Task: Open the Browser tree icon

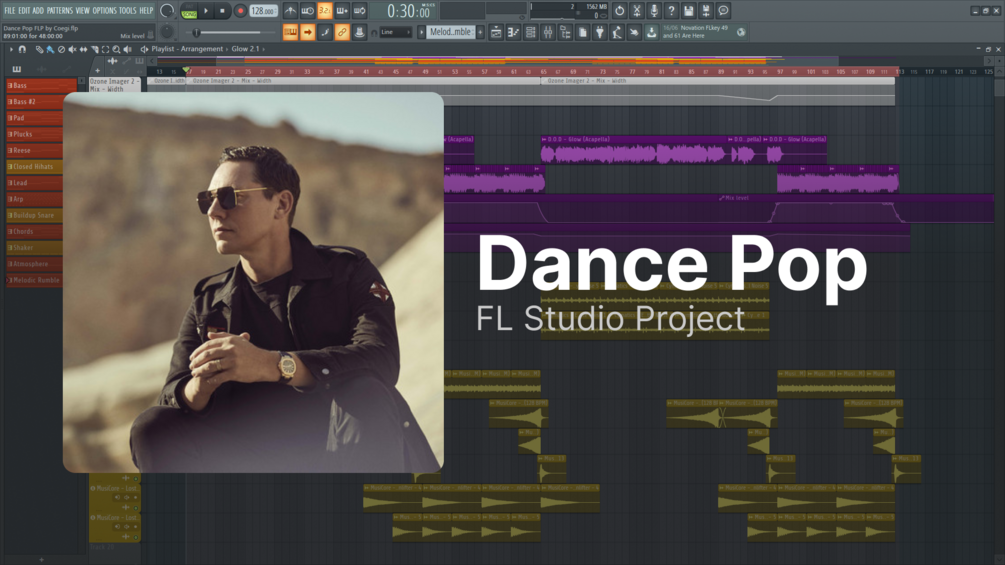Action: [565, 32]
